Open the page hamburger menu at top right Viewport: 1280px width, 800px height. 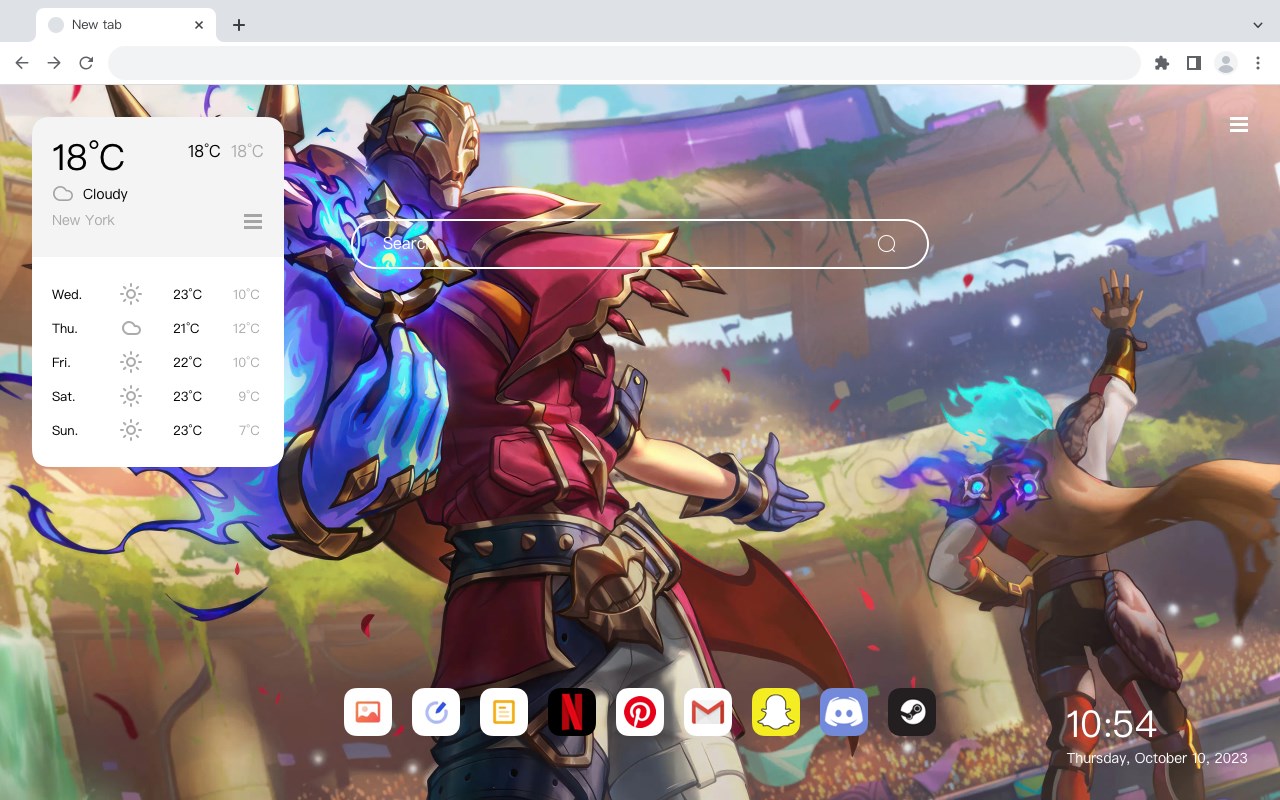pos(1239,125)
